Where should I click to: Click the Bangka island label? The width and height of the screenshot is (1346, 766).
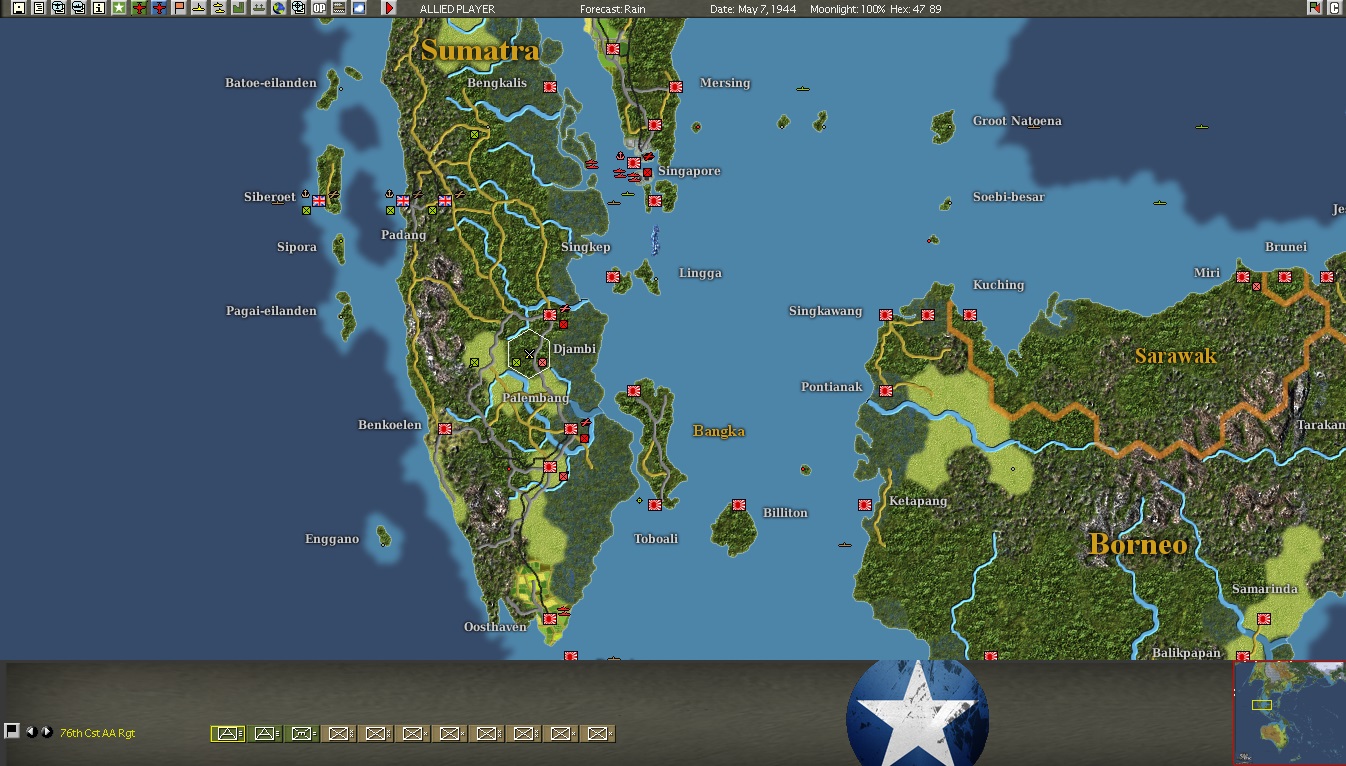pos(719,431)
